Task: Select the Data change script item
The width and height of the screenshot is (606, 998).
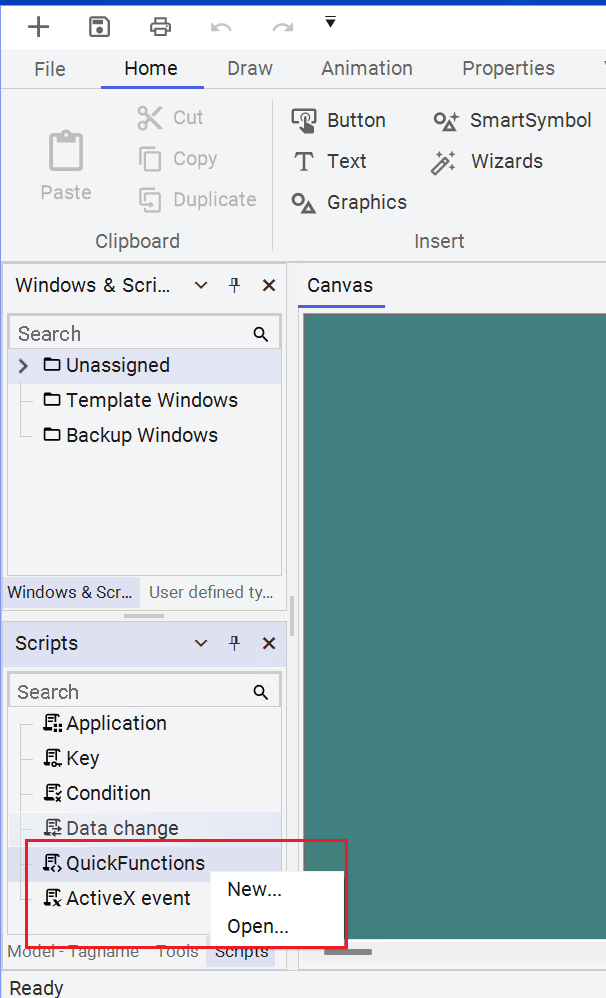Action: [x=110, y=829]
